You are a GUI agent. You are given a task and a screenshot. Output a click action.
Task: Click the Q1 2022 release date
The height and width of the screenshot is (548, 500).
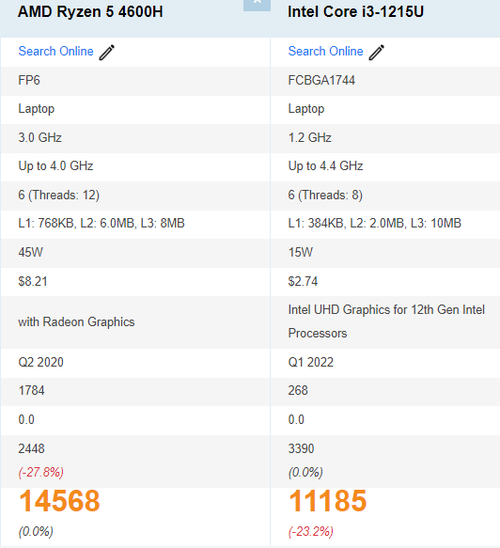[x=311, y=362]
